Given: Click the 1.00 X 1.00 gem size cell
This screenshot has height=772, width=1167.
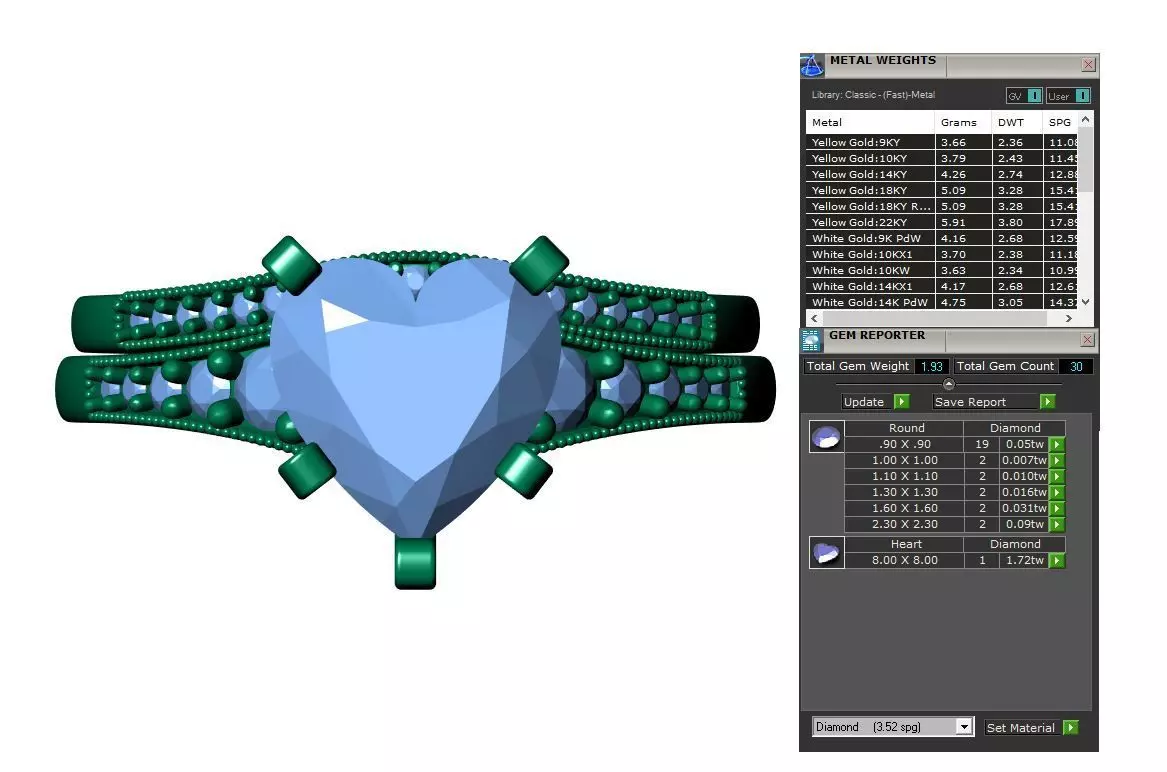Looking at the screenshot, I should tap(904, 461).
